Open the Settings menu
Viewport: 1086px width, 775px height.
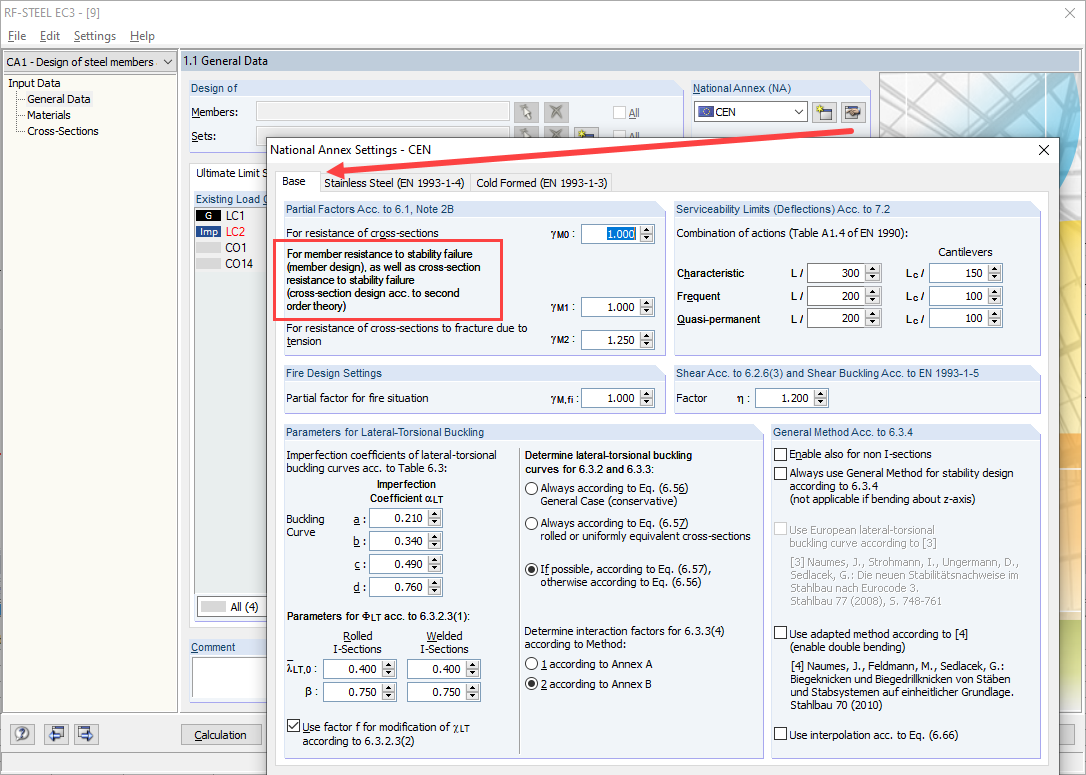94,35
